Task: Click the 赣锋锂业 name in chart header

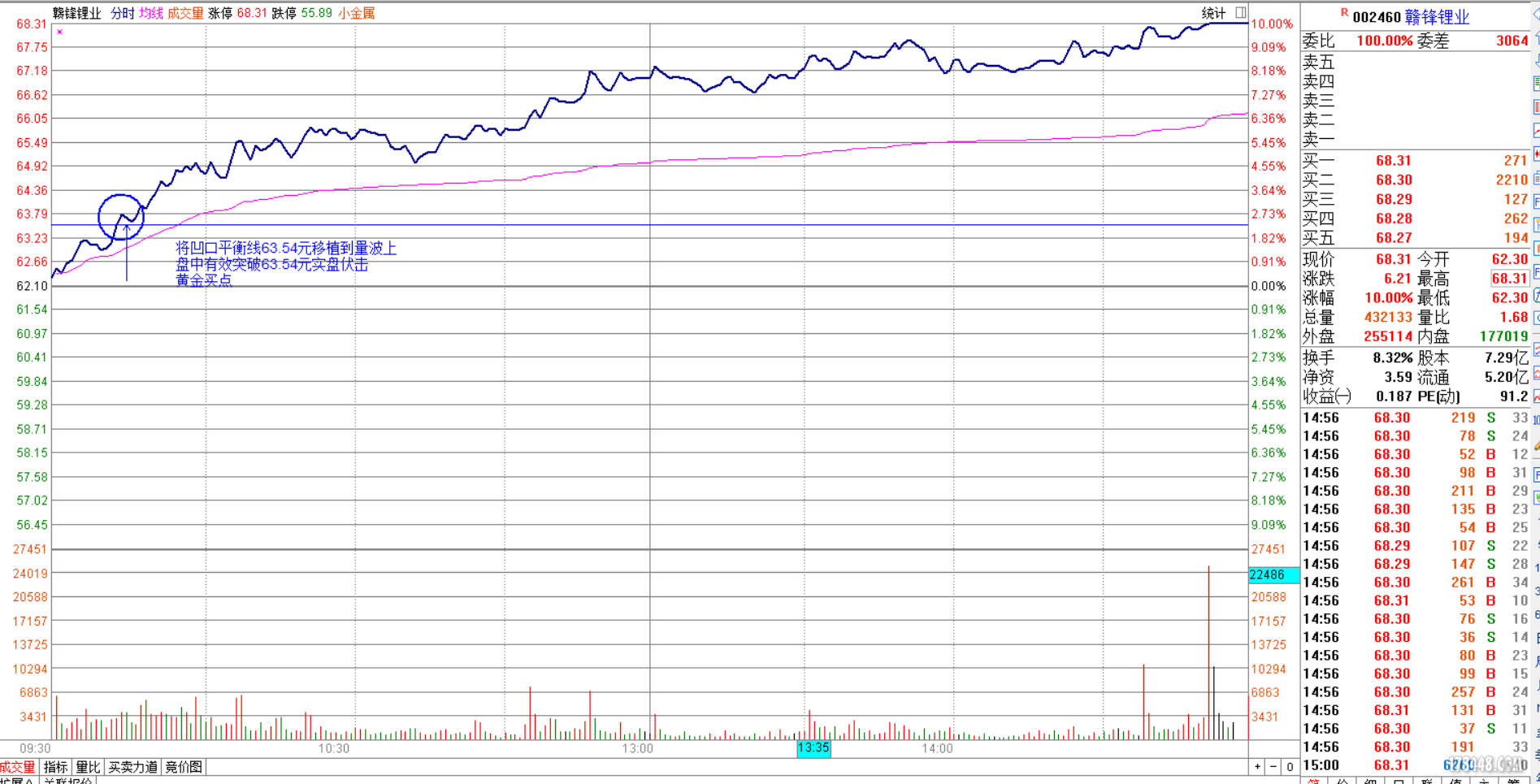Action: tap(77, 13)
